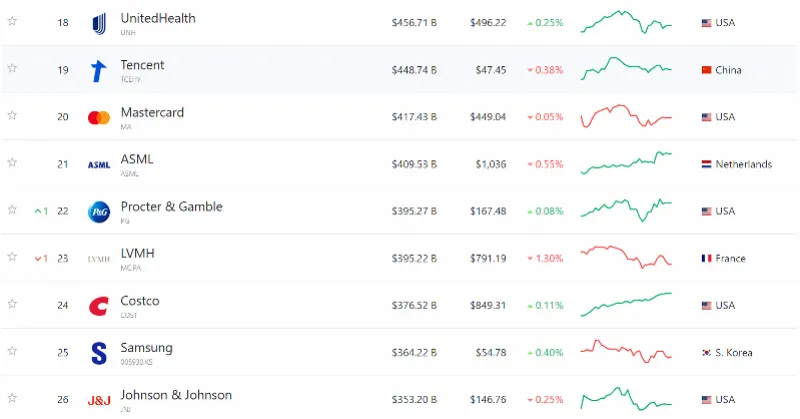Screen dimensions: 800x419
Task: Click the Mastercard logo icon
Action: [98, 117]
